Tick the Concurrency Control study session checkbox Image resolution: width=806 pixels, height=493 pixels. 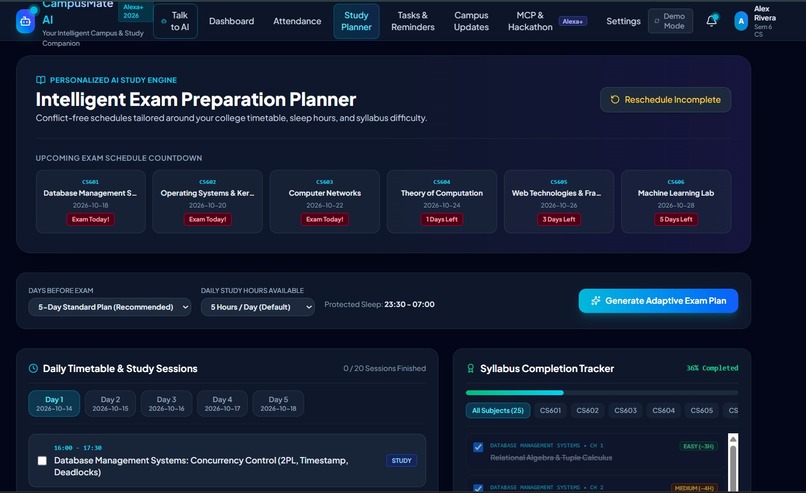coord(42,461)
